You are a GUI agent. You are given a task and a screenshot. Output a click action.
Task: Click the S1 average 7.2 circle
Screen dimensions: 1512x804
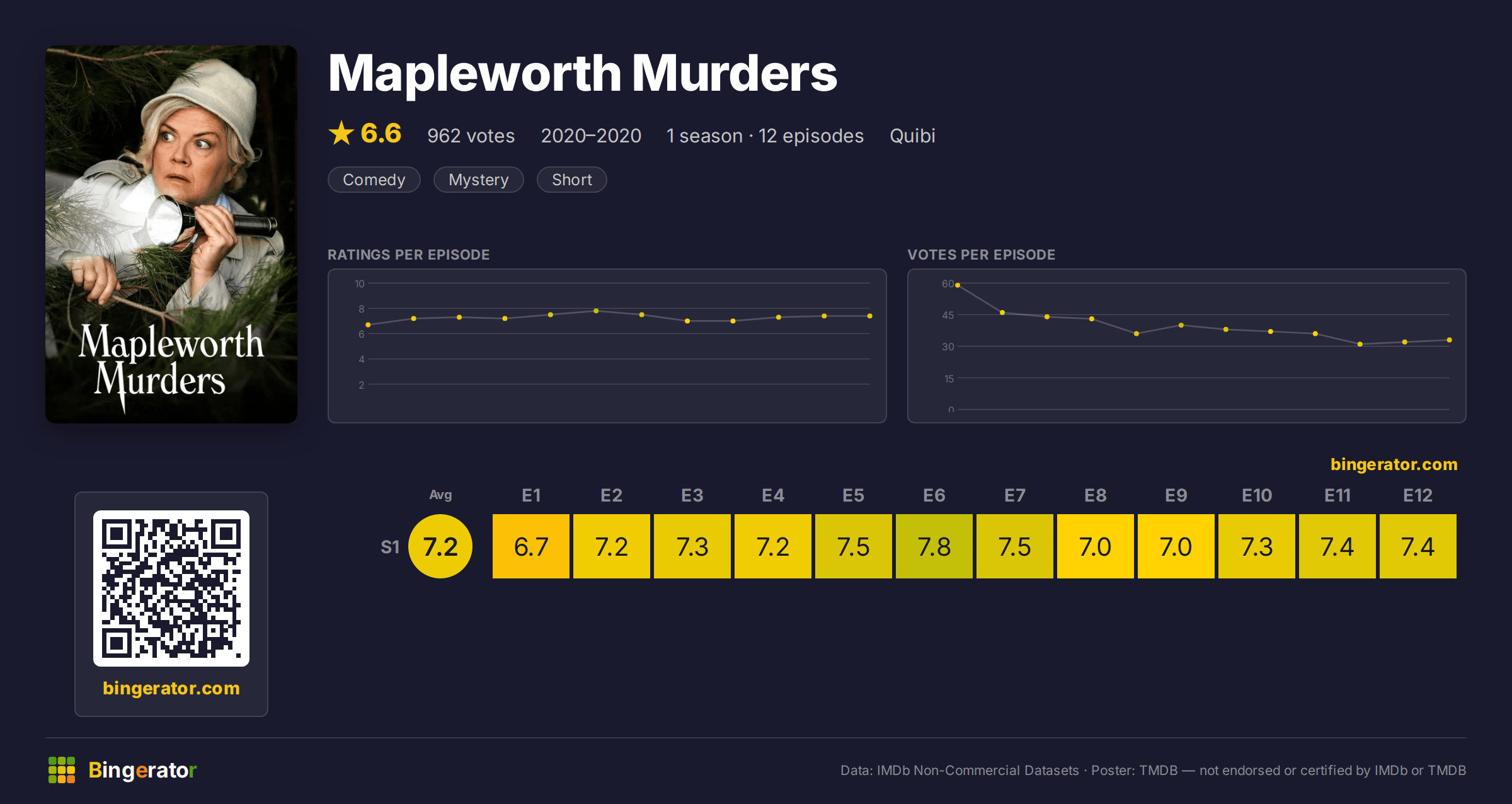pyautogui.click(x=440, y=546)
